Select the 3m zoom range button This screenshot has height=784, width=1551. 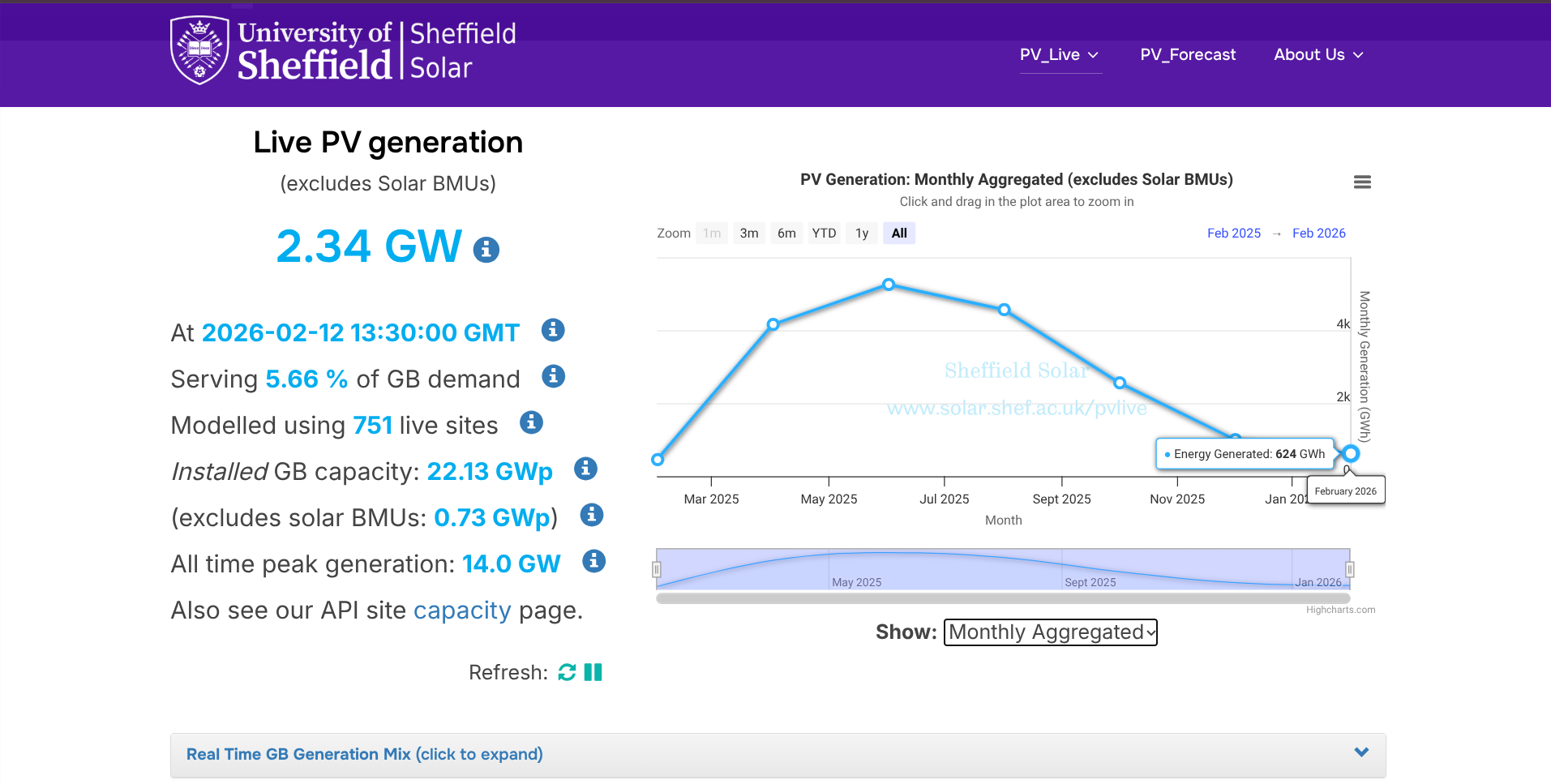click(748, 233)
